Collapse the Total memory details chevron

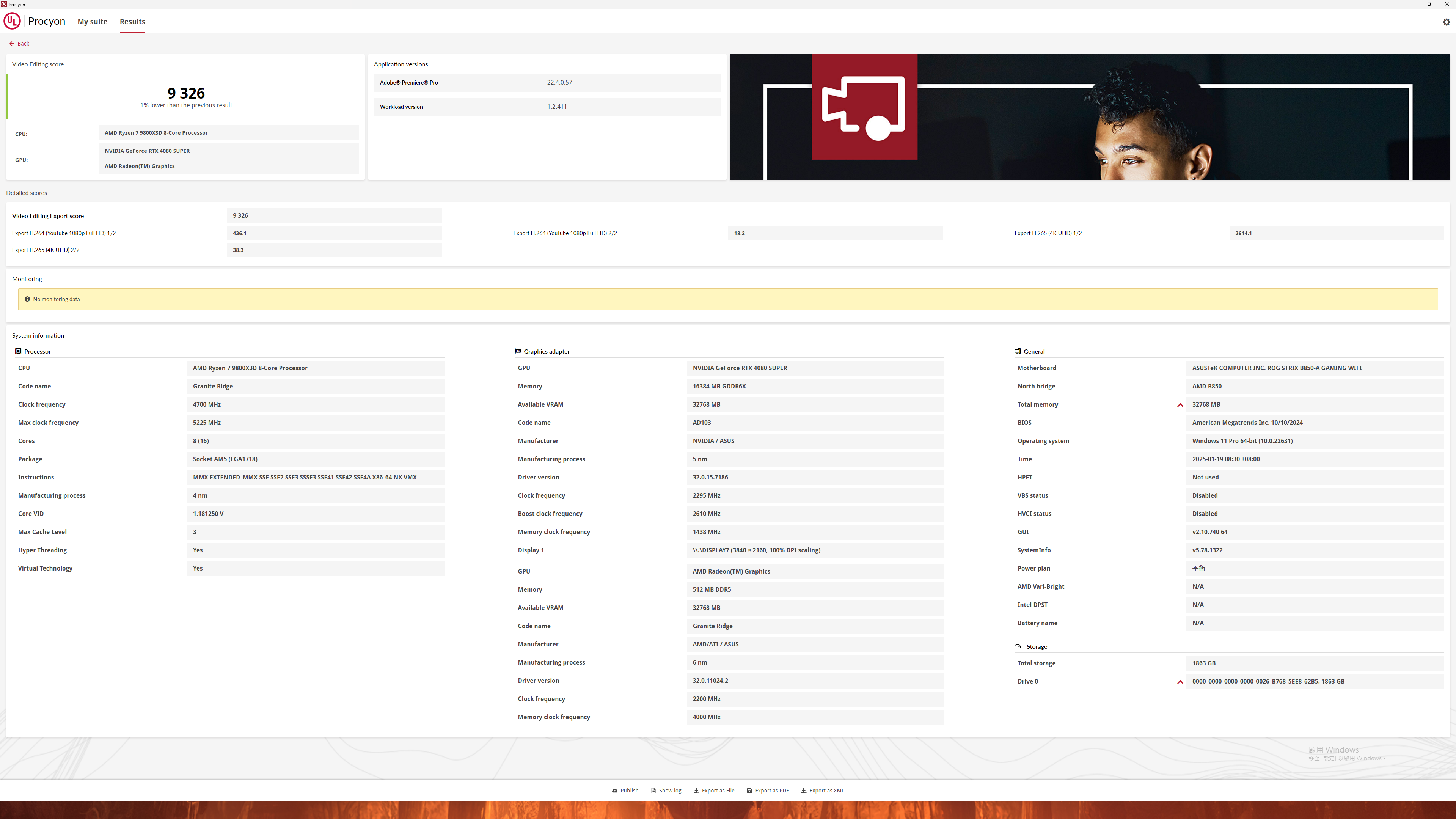point(1180,405)
